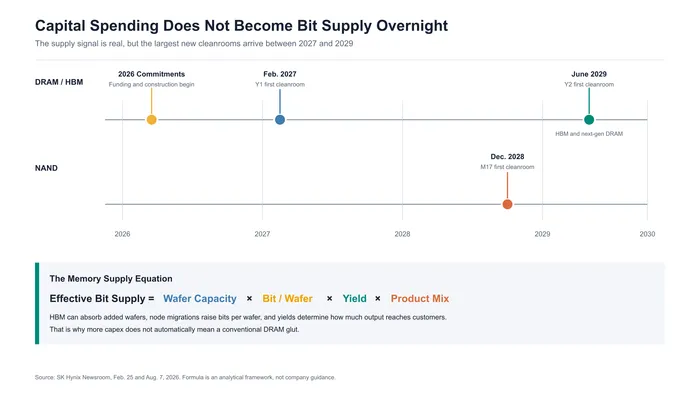The image size is (700, 394).
Task: Click the SK Hynix Newsroom source note
Action: pyautogui.click(x=185, y=377)
